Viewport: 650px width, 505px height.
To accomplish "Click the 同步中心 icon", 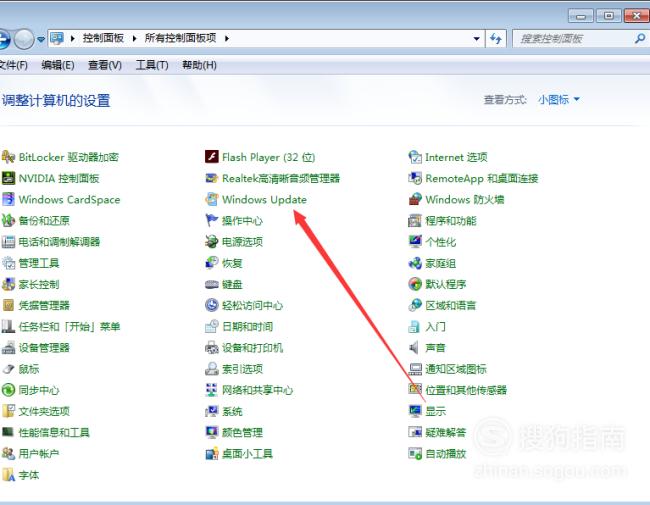I will (x=8, y=390).
